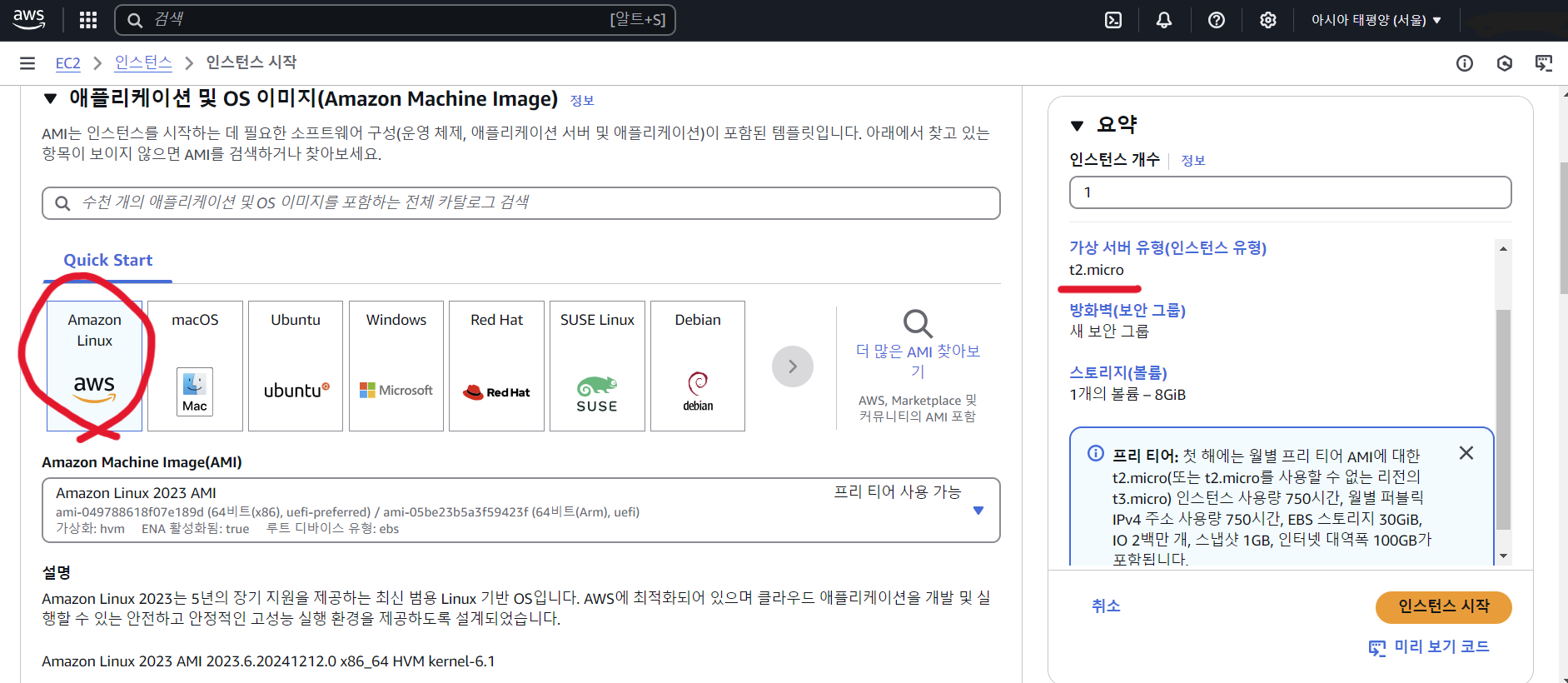Select the Debian AMI tile
The image size is (1568, 683).
(698, 366)
